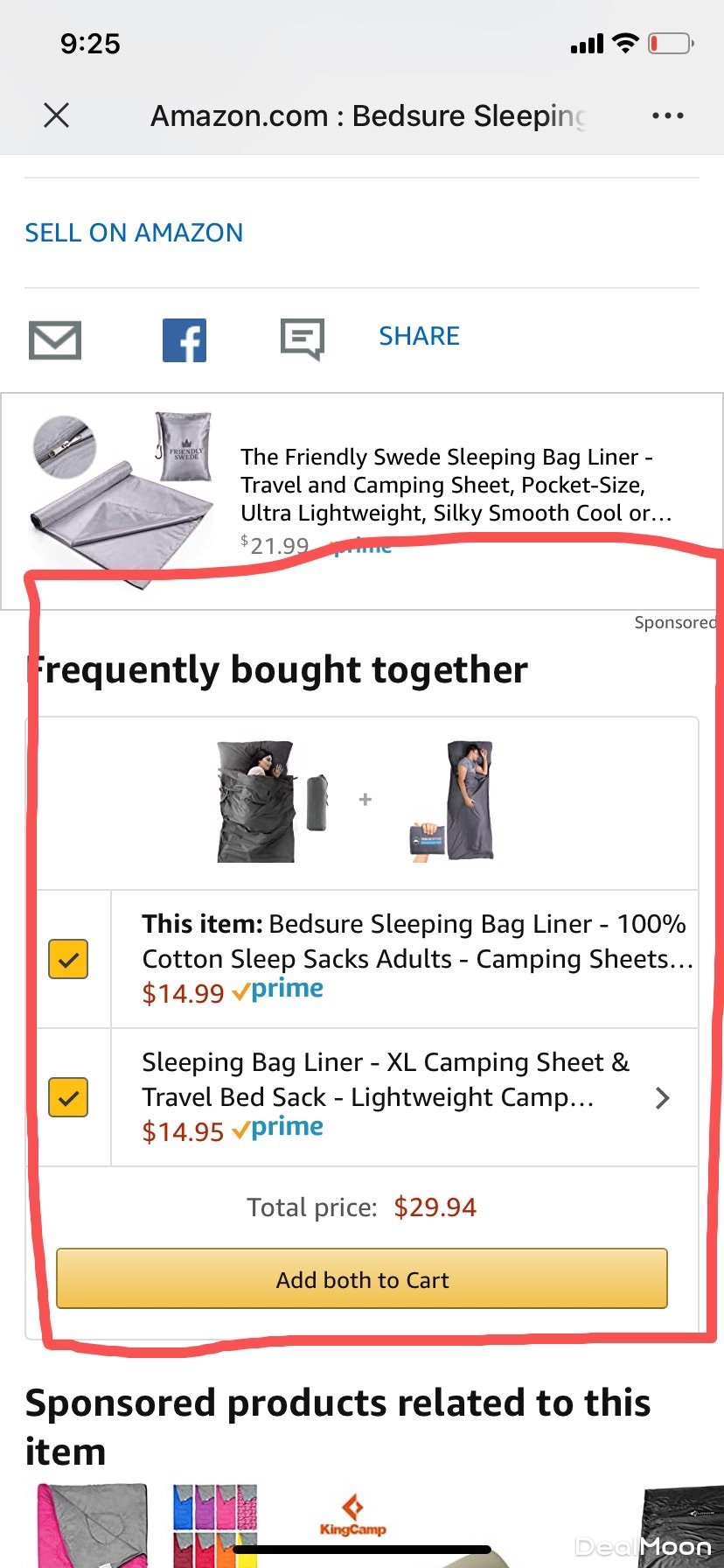Tap the page title in address bar
Viewport: 724px width, 1568px height.
pyautogui.click(x=367, y=115)
